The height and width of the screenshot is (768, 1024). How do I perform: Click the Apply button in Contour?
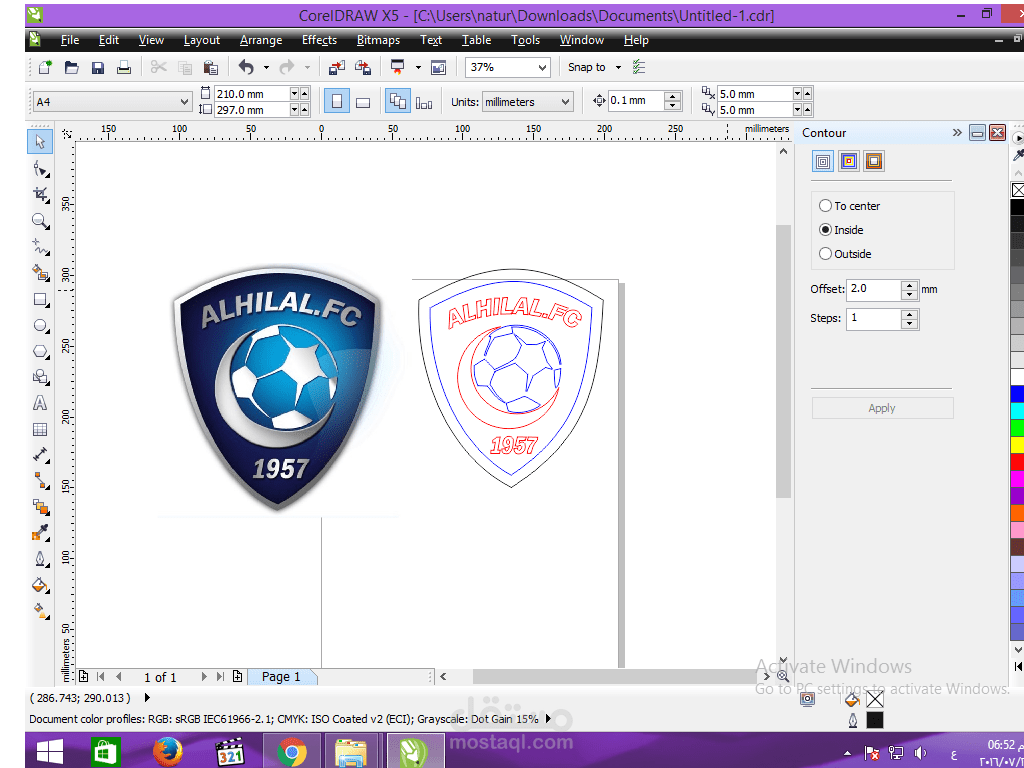point(882,408)
